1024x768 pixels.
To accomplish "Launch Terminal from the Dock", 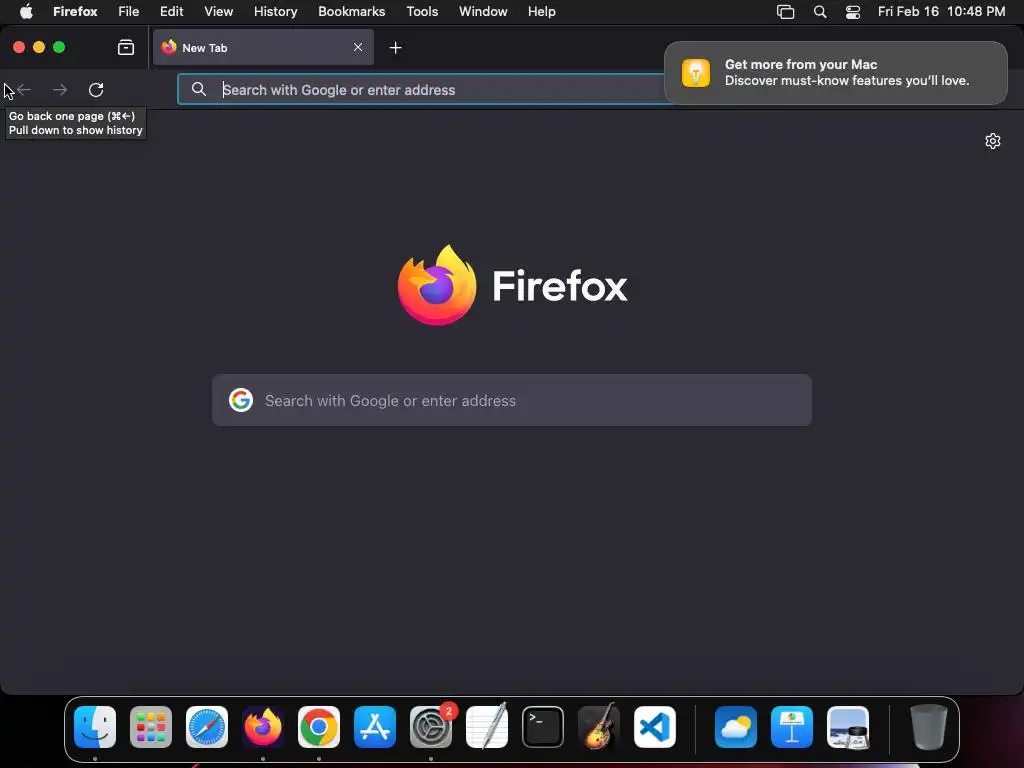I will [x=543, y=727].
